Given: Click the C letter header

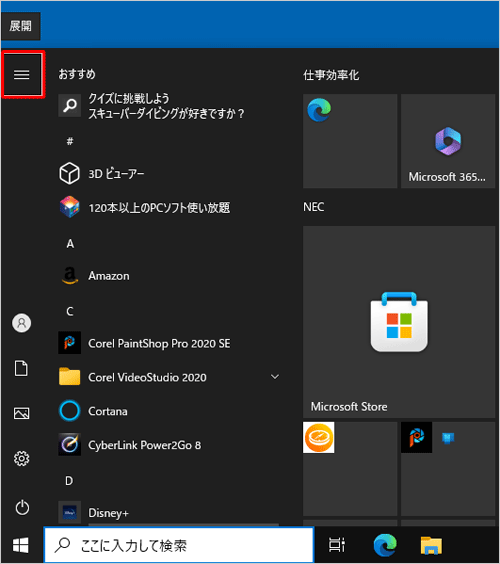Looking at the screenshot, I should tap(70, 311).
